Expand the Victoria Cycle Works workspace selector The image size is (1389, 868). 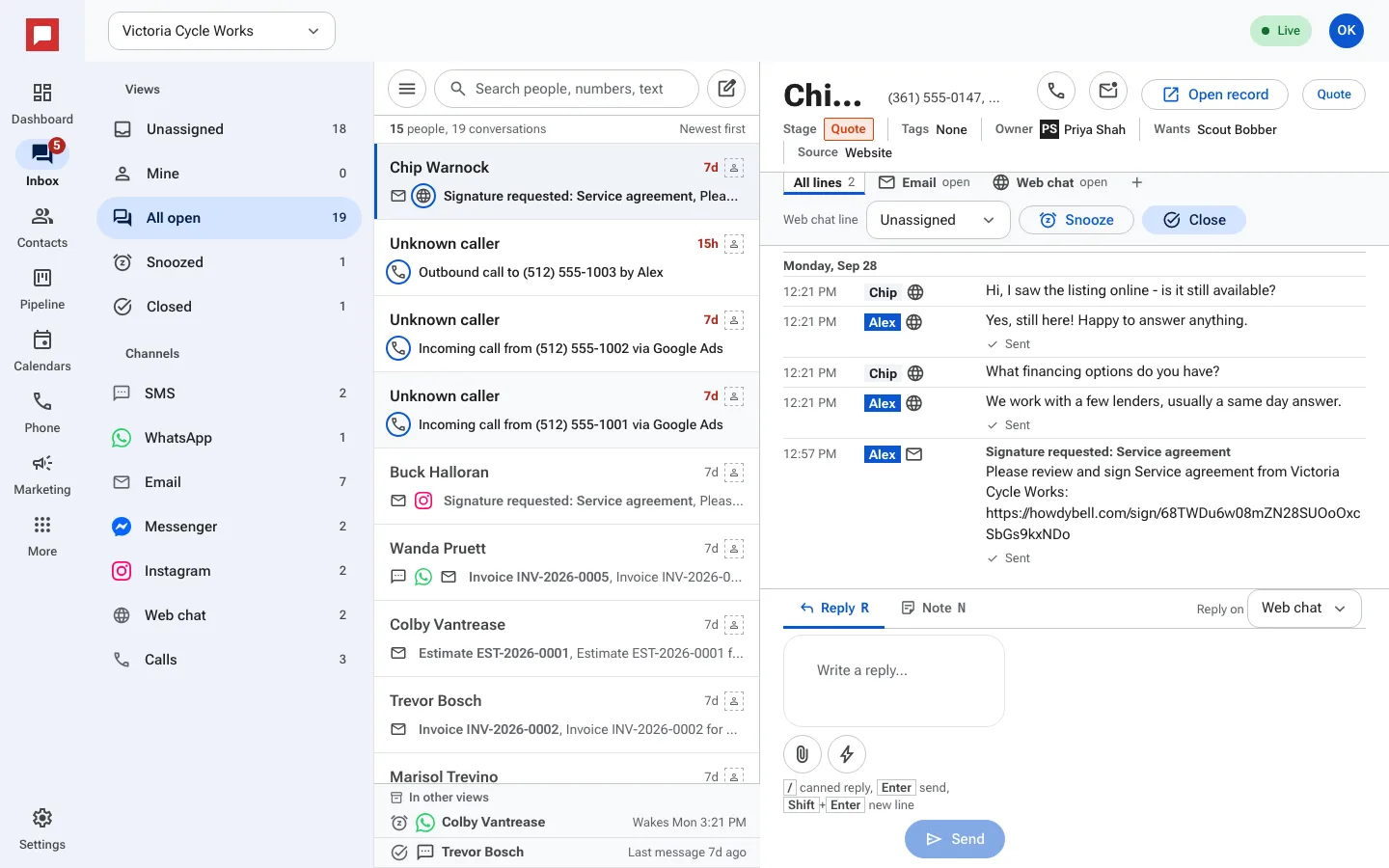(222, 31)
